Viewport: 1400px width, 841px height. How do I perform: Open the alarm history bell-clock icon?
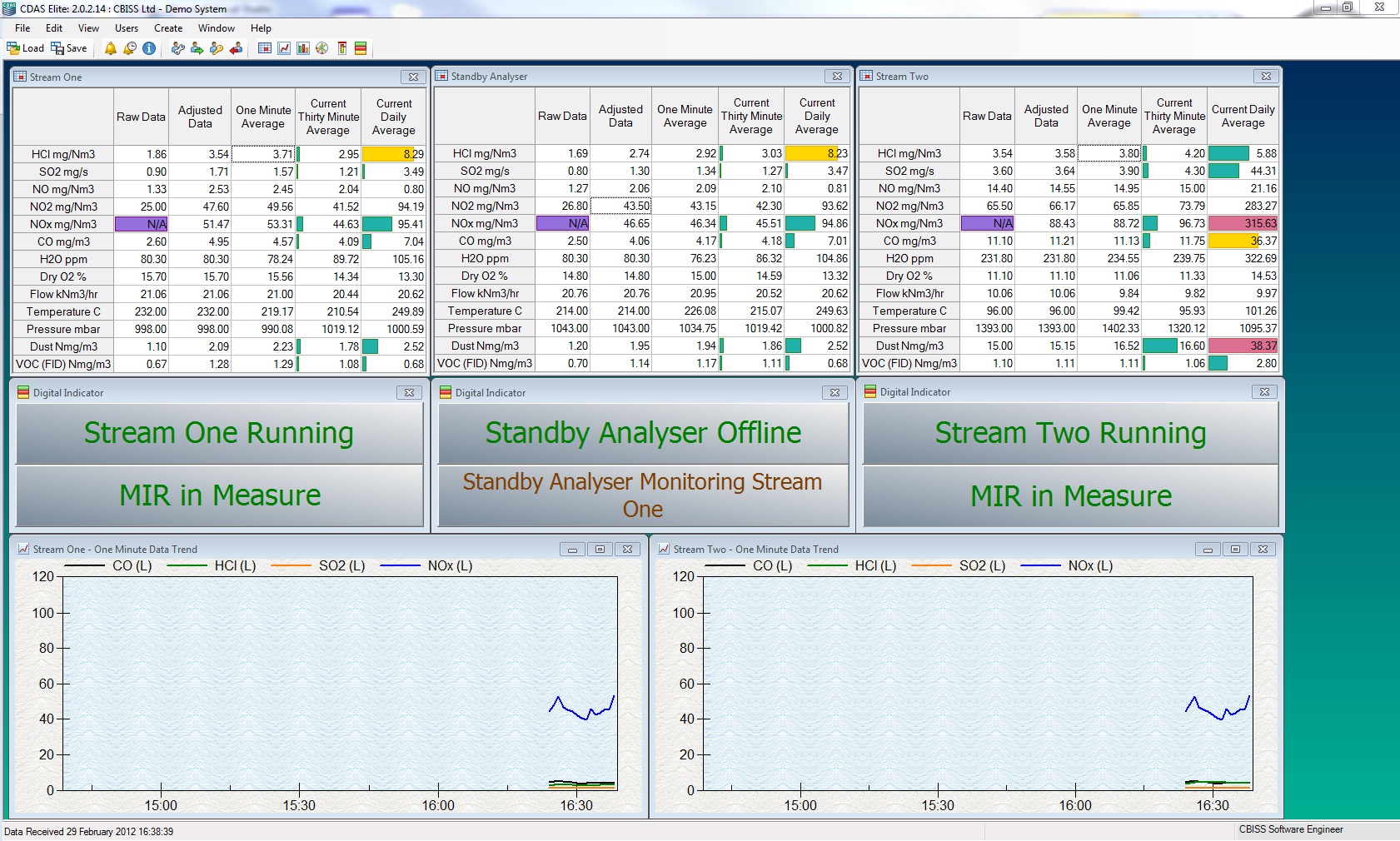[130, 48]
